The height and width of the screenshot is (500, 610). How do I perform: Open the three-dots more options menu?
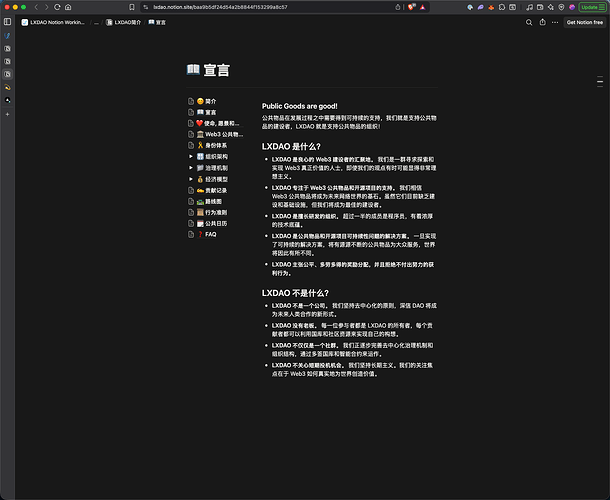[x=553, y=21]
